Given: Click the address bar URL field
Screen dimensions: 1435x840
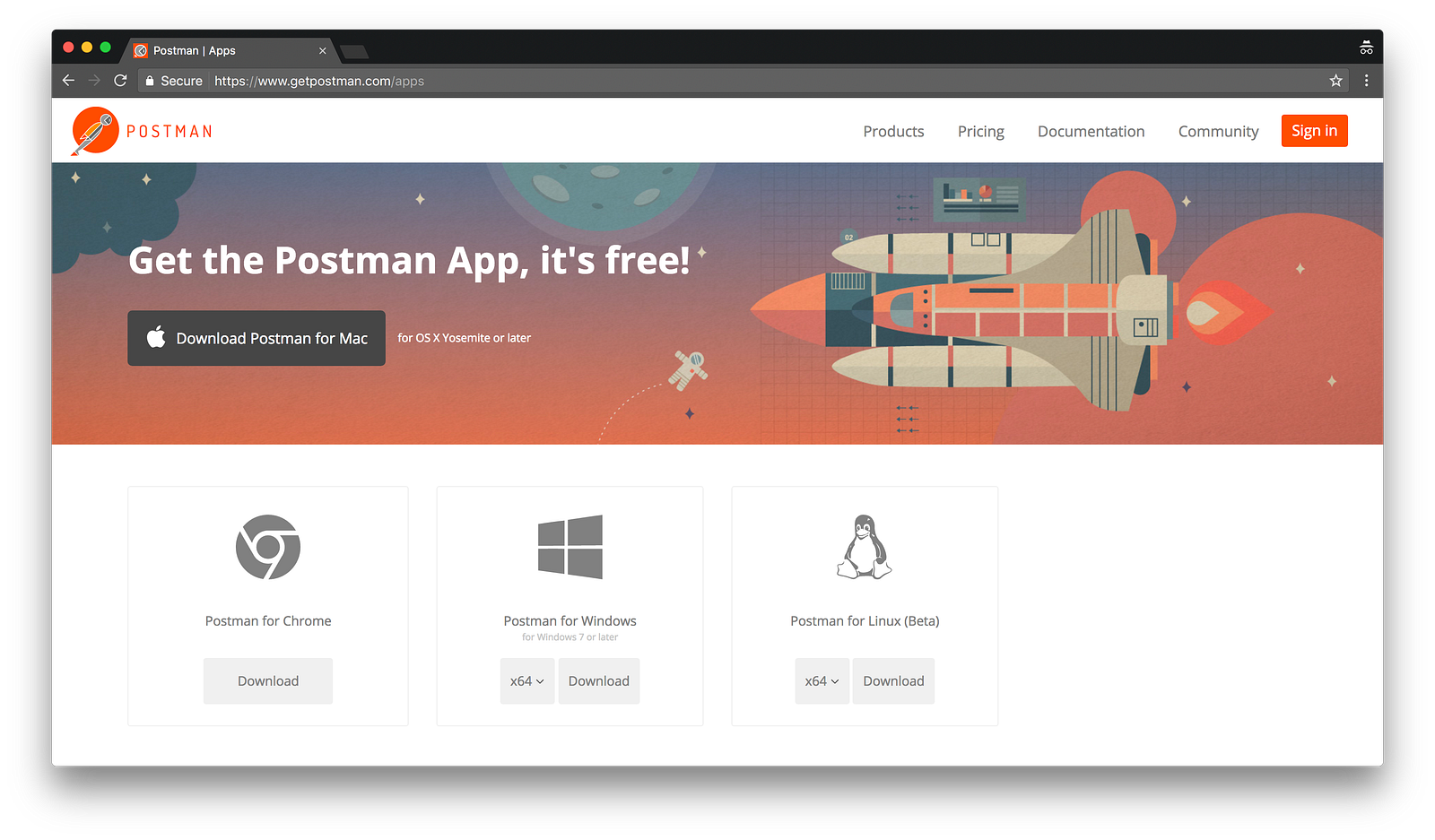Looking at the screenshot, I should pyautogui.click(x=735, y=81).
